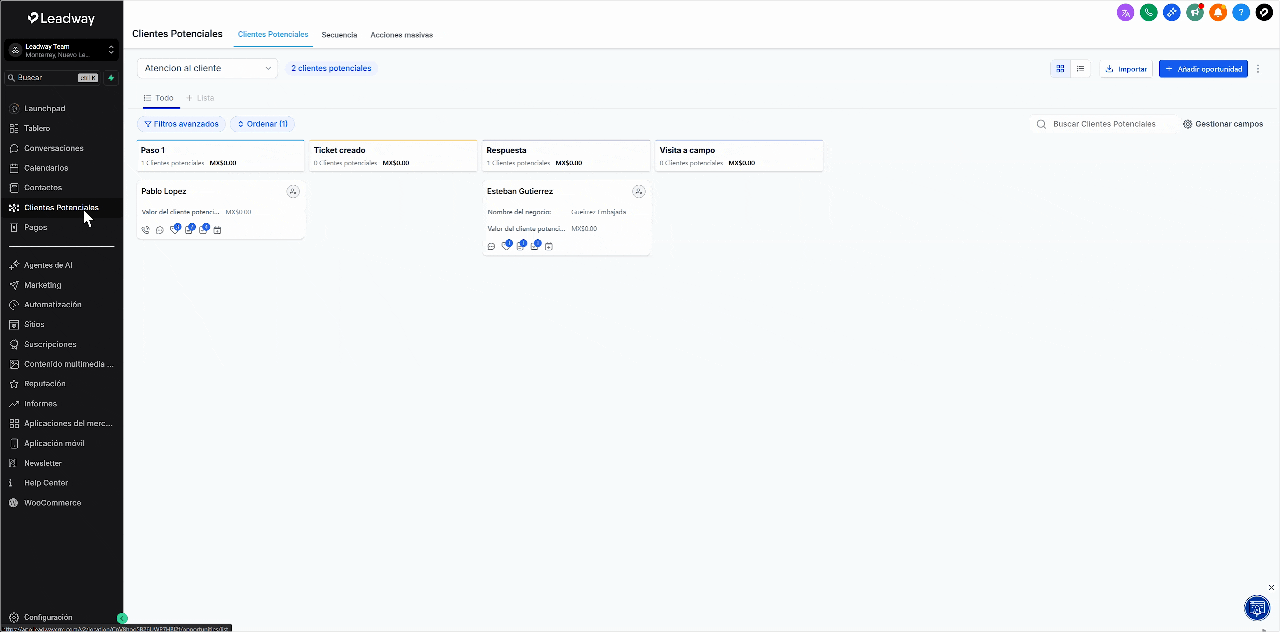Click the green lightning quick actions icon
This screenshot has height=632, width=1280.
click(111, 77)
